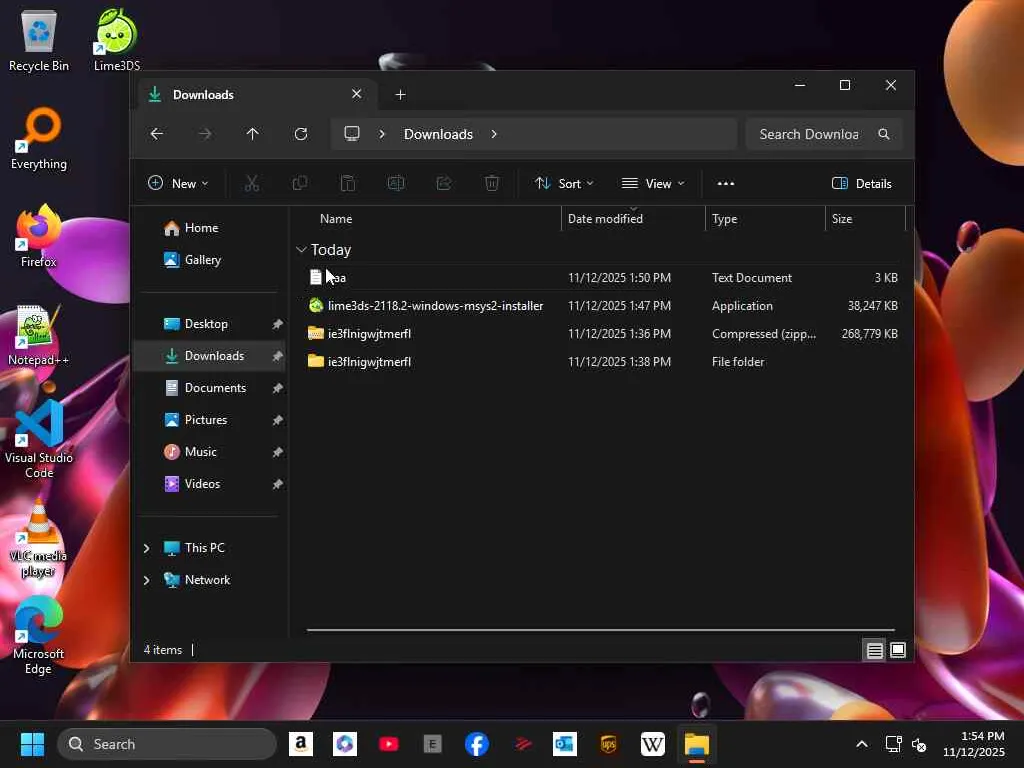Open the View dropdown menu
The height and width of the screenshot is (768, 1024).
[x=653, y=184]
